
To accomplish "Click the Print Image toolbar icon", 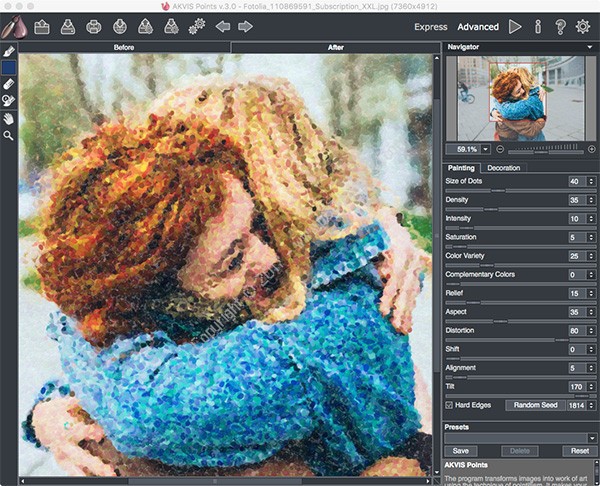I will pos(94,27).
